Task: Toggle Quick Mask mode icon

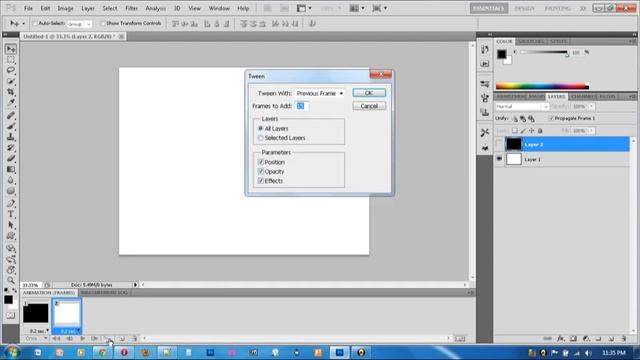Action: pyautogui.click(x=11, y=316)
